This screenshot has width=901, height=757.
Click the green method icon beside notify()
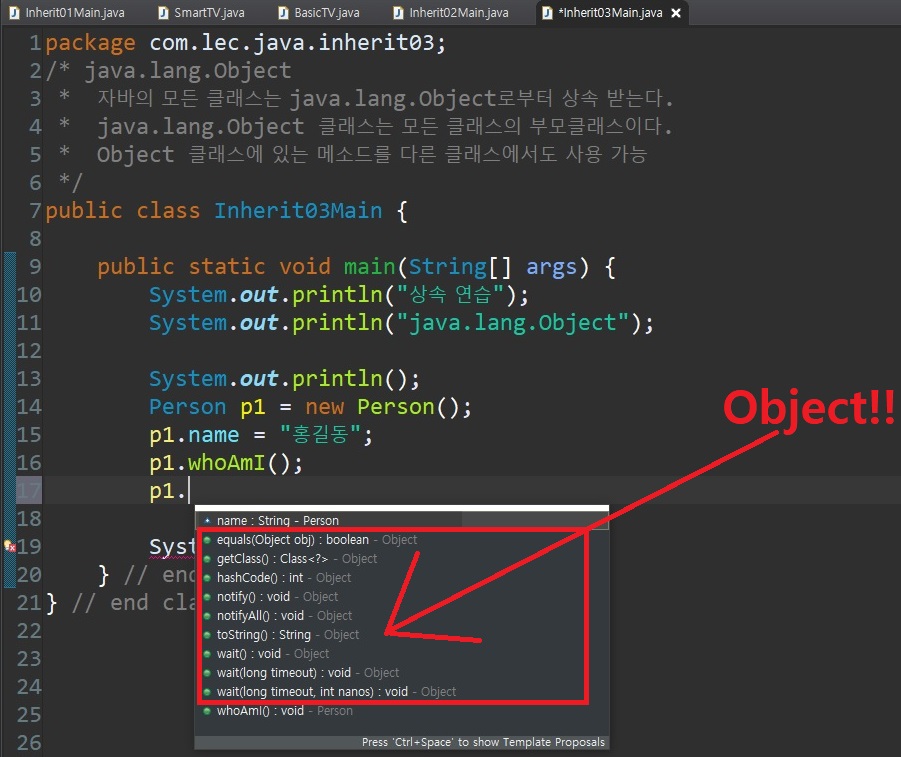pos(207,597)
